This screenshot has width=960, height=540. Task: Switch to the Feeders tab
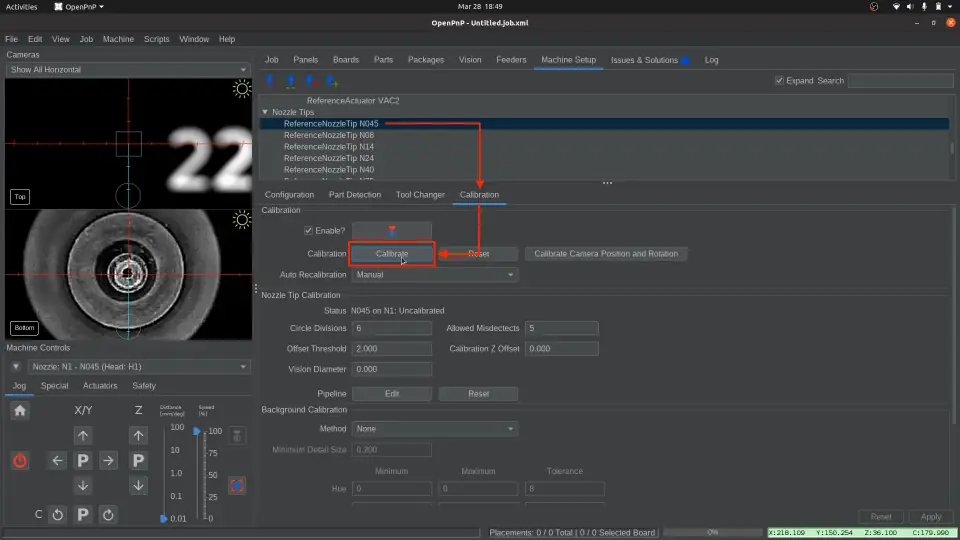pyautogui.click(x=511, y=60)
